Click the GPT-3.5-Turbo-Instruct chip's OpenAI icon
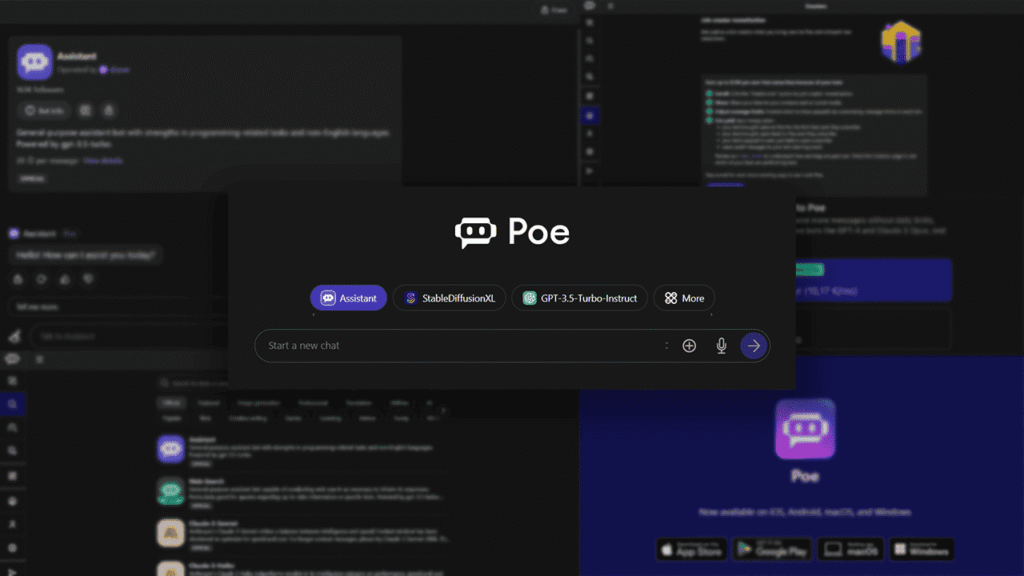This screenshot has width=1024, height=576. pyautogui.click(x=530, y=298)
